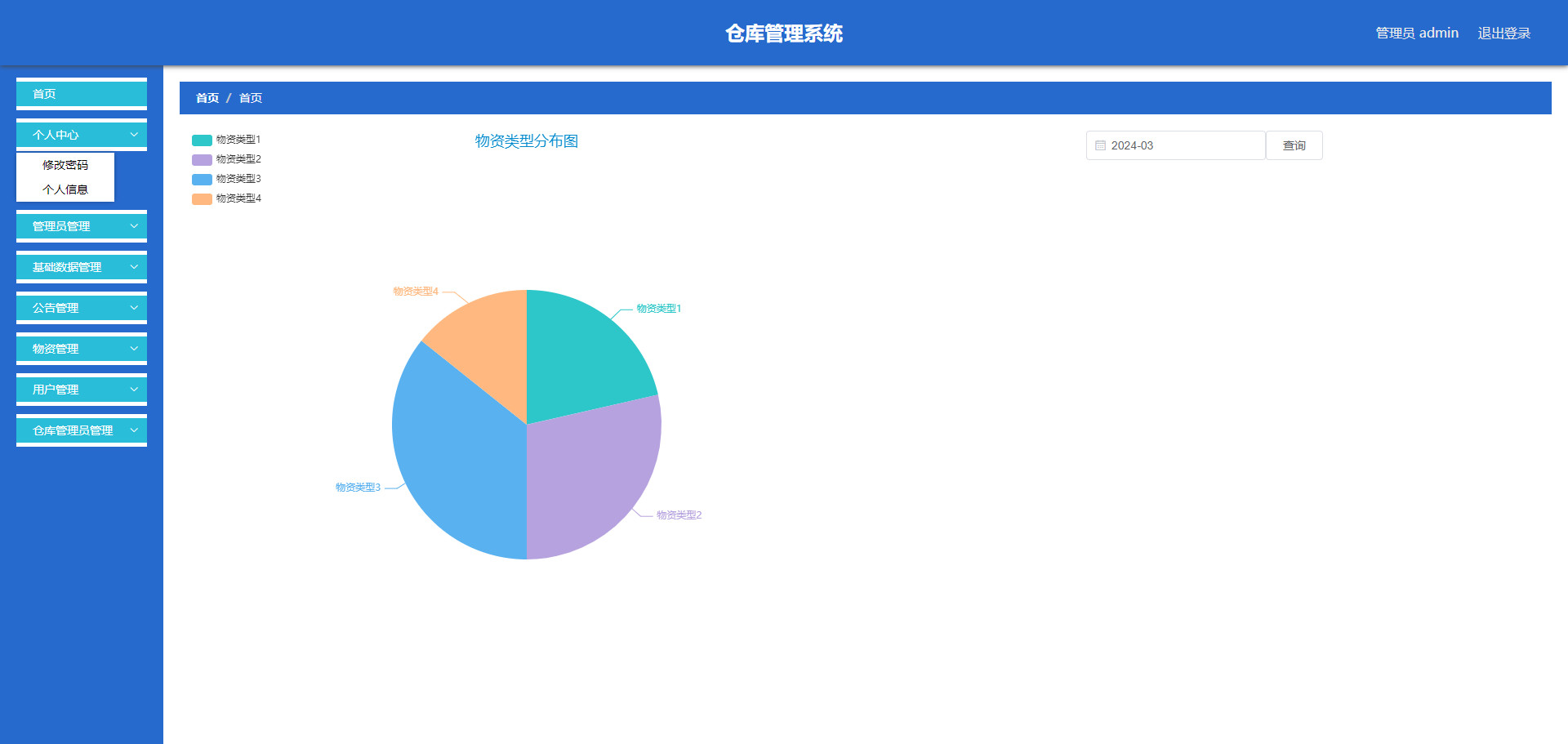Collapse the 个人中心 menu chevron
The height and width of the screenshot is (744, 1568).
point(134,135)
